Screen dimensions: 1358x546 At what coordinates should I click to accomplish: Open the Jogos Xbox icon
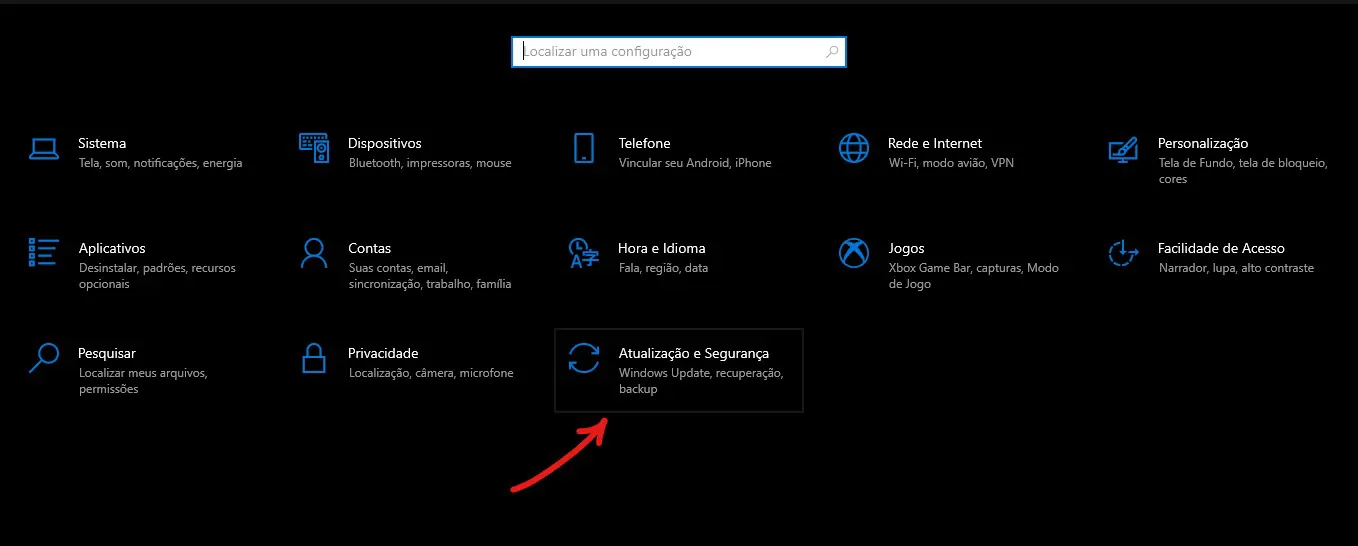[854, 253]
